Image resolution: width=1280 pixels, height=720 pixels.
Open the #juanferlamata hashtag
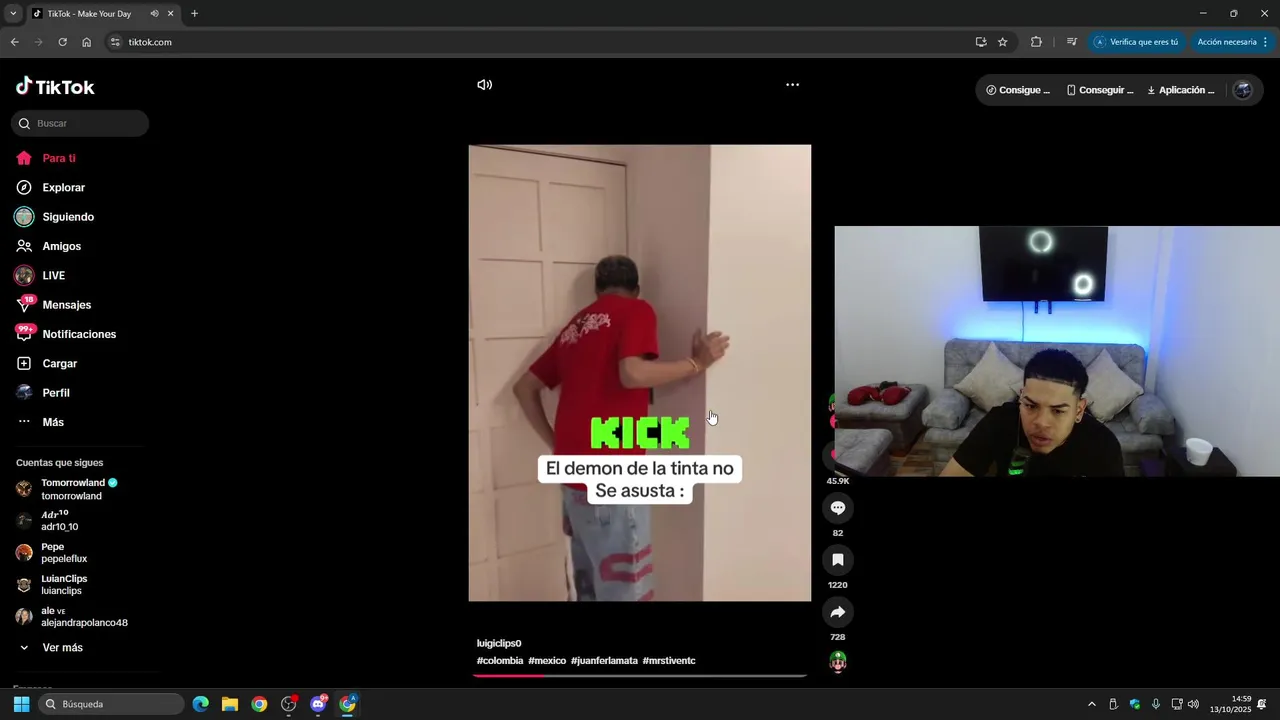point(604,661)
